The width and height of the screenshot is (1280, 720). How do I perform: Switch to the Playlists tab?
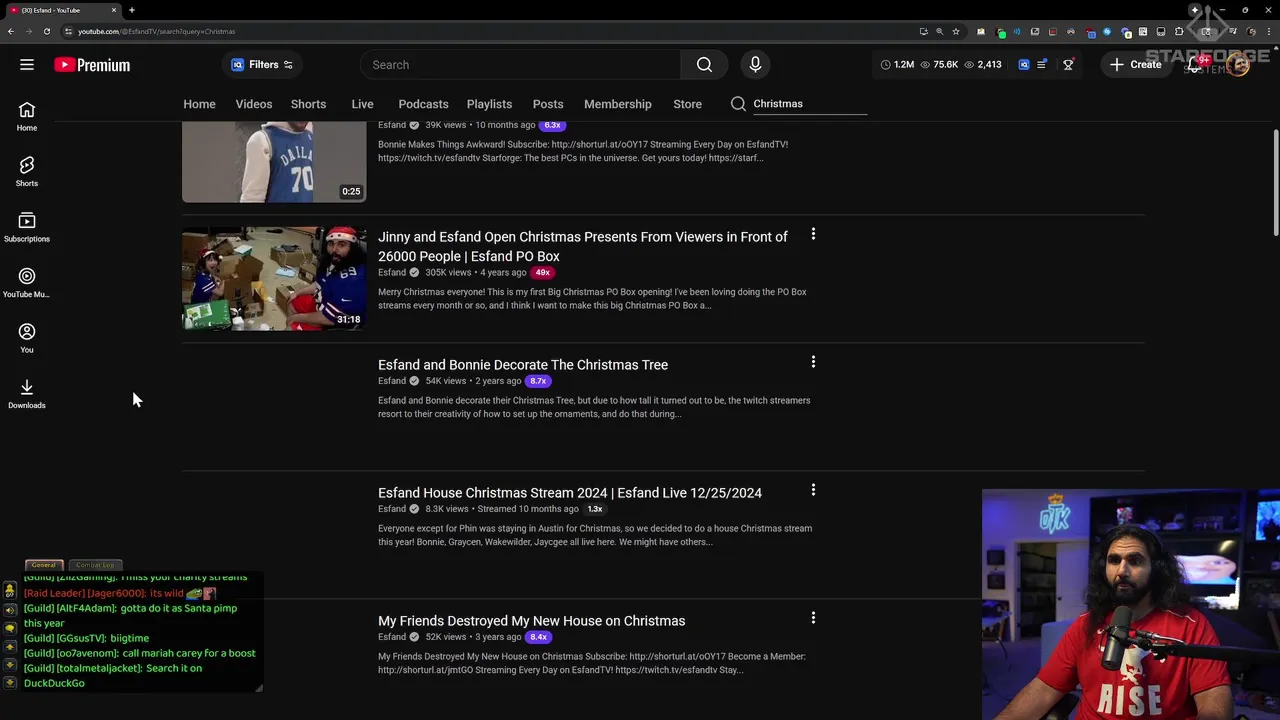(x=489, y=104)
